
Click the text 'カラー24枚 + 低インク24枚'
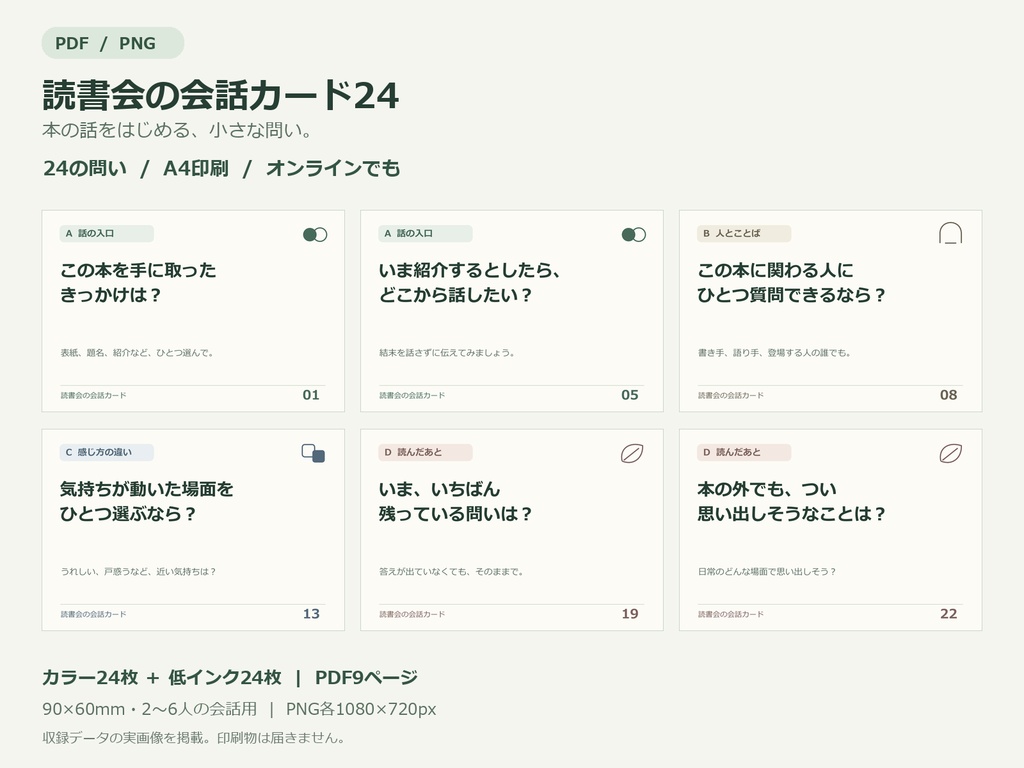(x=162, y=678)
